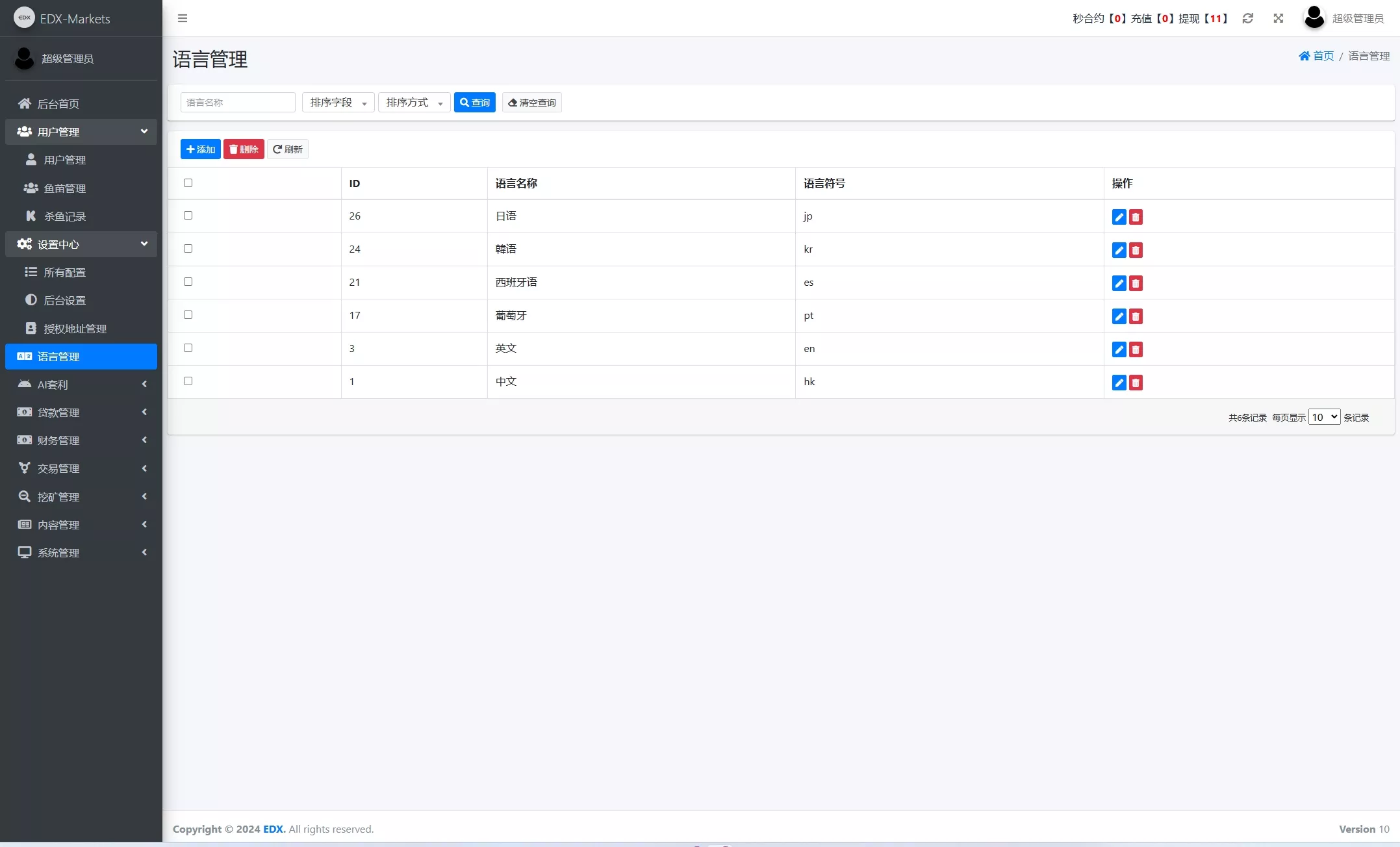Delete the 中文 row via trash icon

tap(1136, 383)
